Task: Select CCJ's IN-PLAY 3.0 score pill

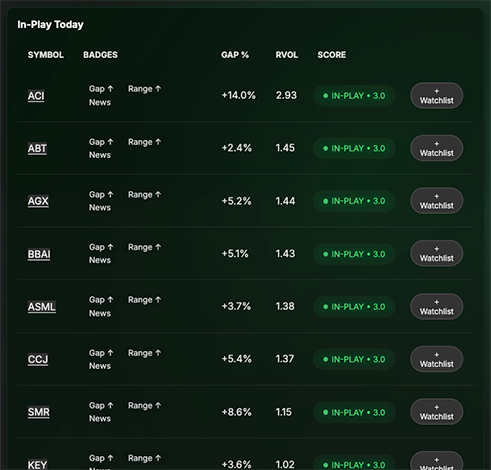Action: [354, 359]
